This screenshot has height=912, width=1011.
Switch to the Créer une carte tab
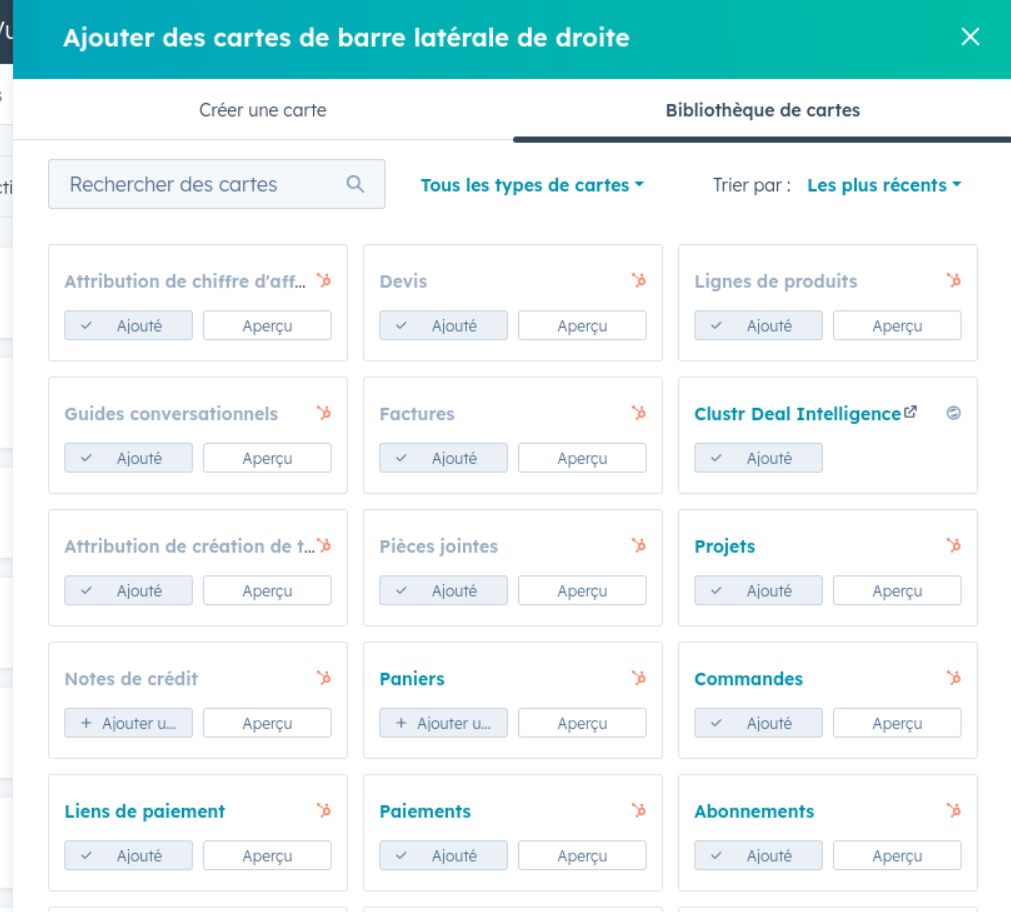coord(262,110)
